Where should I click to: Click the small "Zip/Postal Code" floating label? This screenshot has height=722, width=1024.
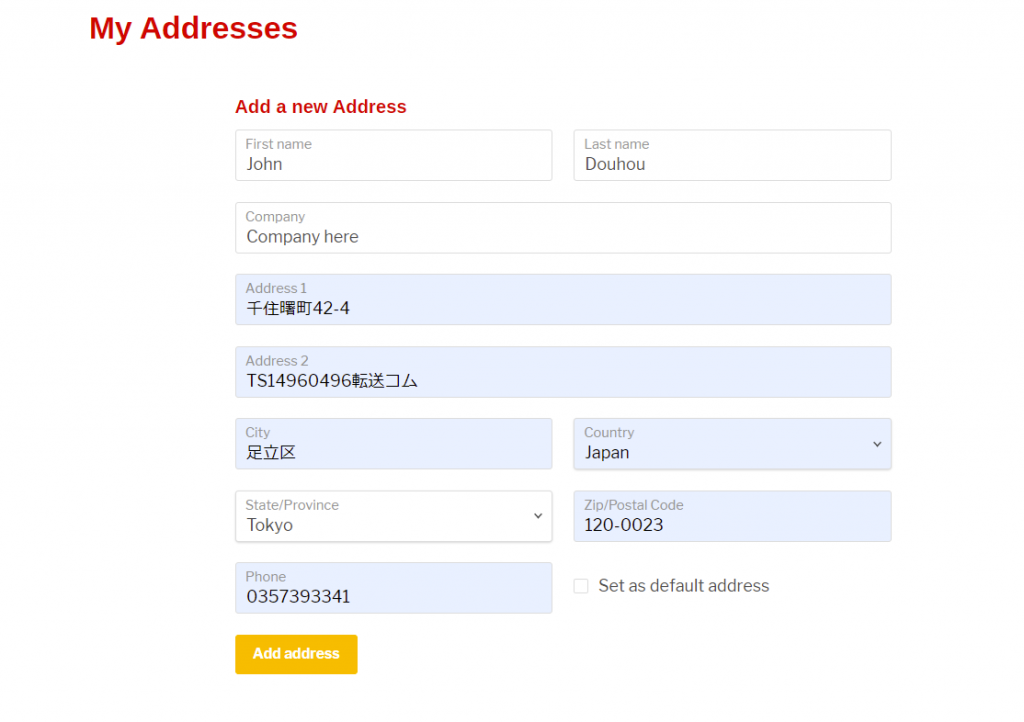coord(633,505)
